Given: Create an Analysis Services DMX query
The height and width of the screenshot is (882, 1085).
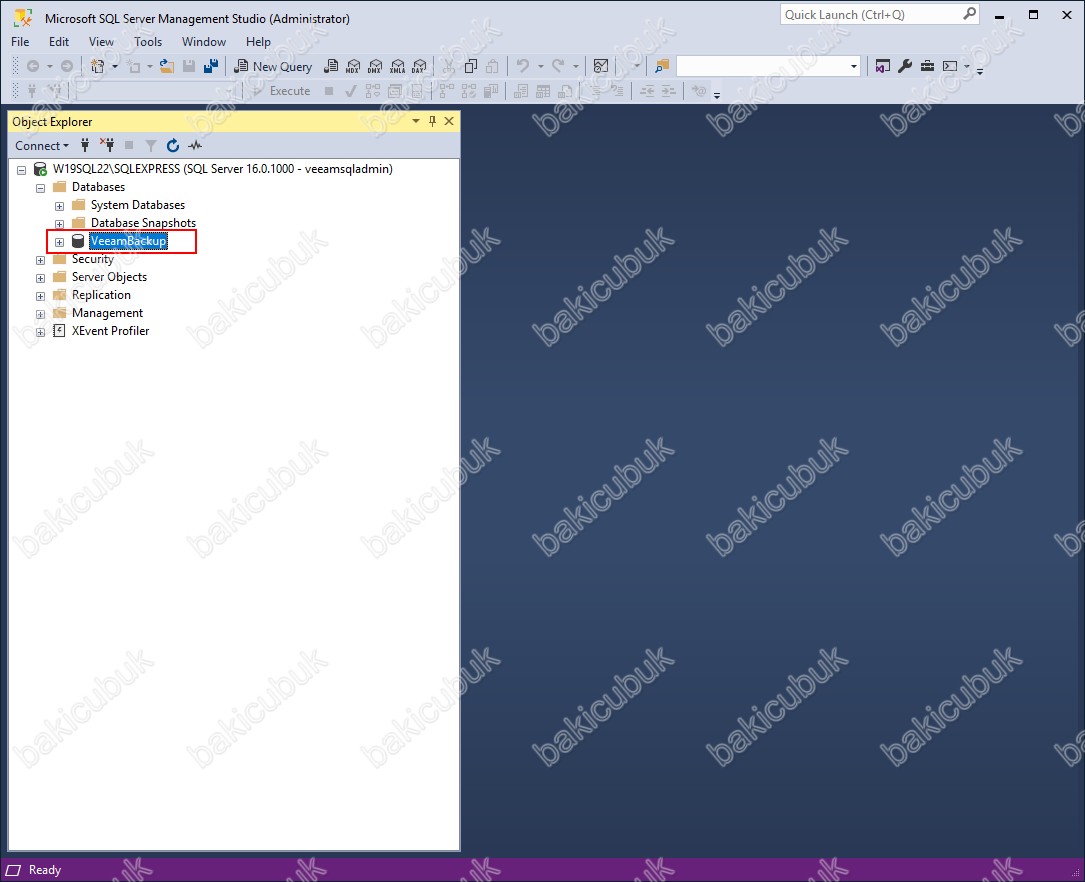Looking at the screenshot, I should coord(375,66).
